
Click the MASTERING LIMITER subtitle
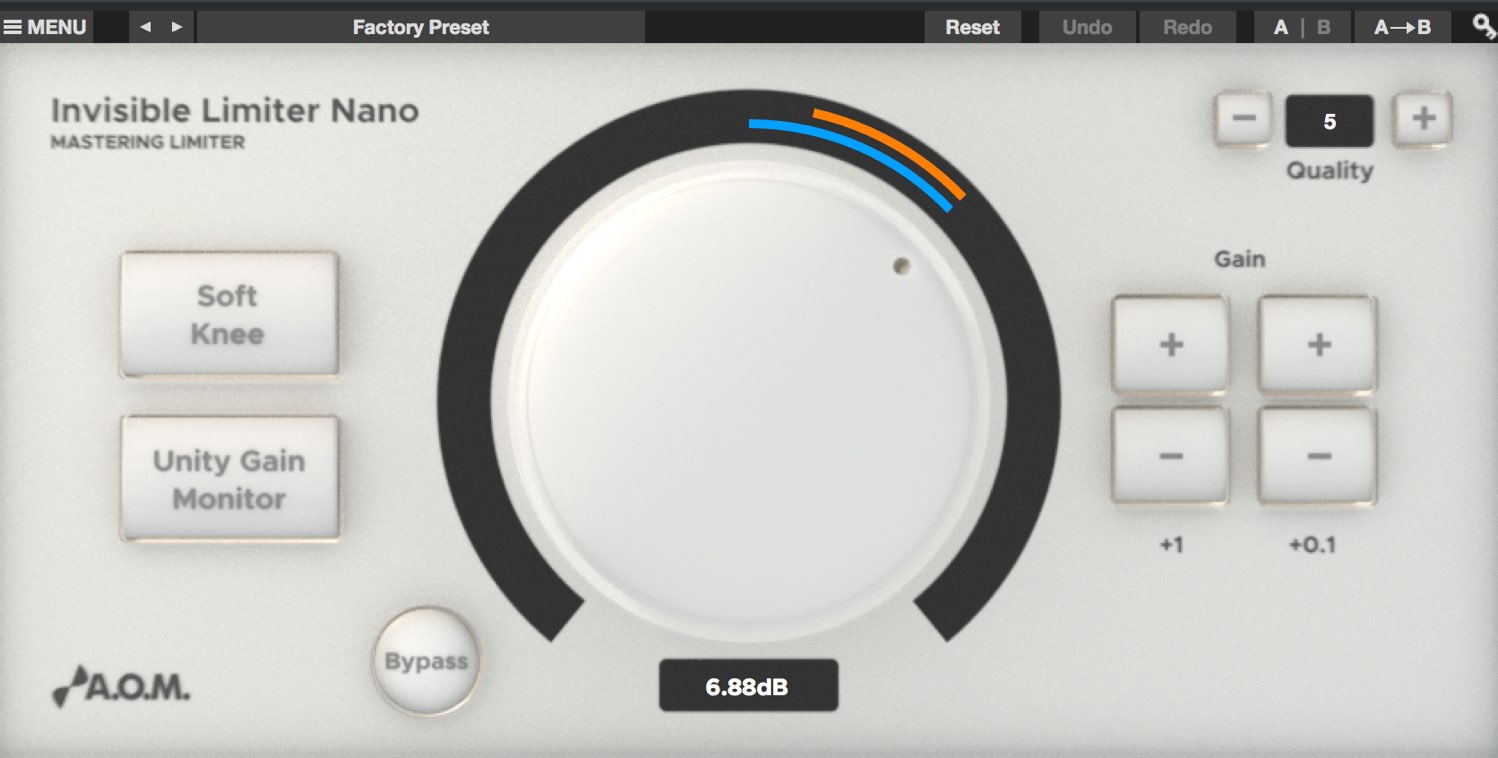pos(147,142)
